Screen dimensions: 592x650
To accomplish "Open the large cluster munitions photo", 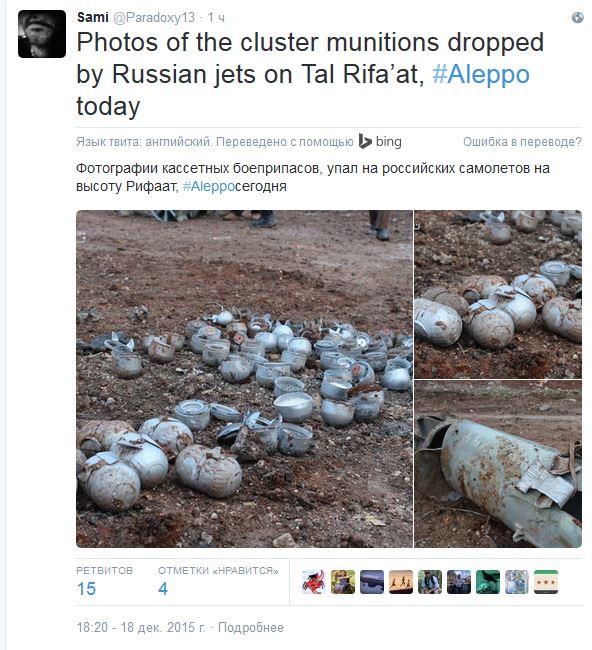I will (245, 379).
